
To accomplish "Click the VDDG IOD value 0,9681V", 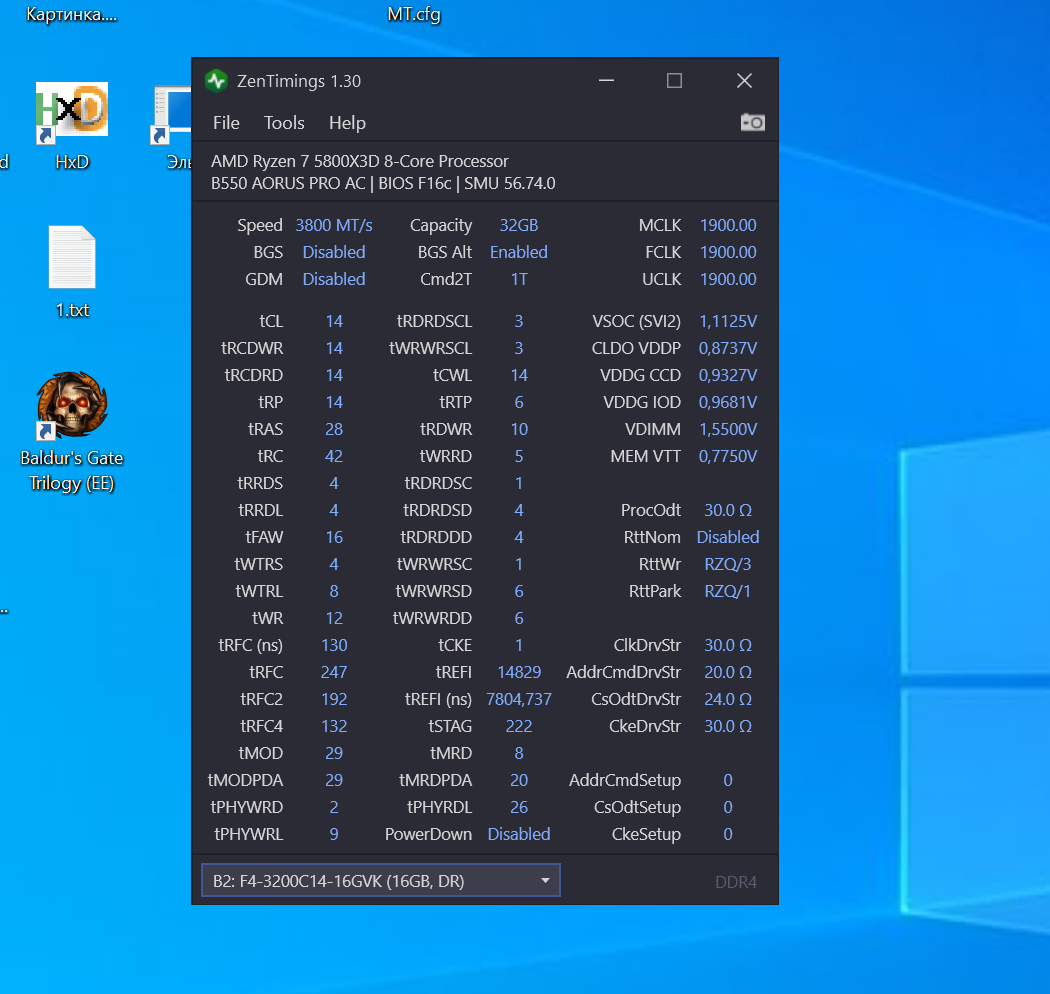I will click(x=728, y=403).
